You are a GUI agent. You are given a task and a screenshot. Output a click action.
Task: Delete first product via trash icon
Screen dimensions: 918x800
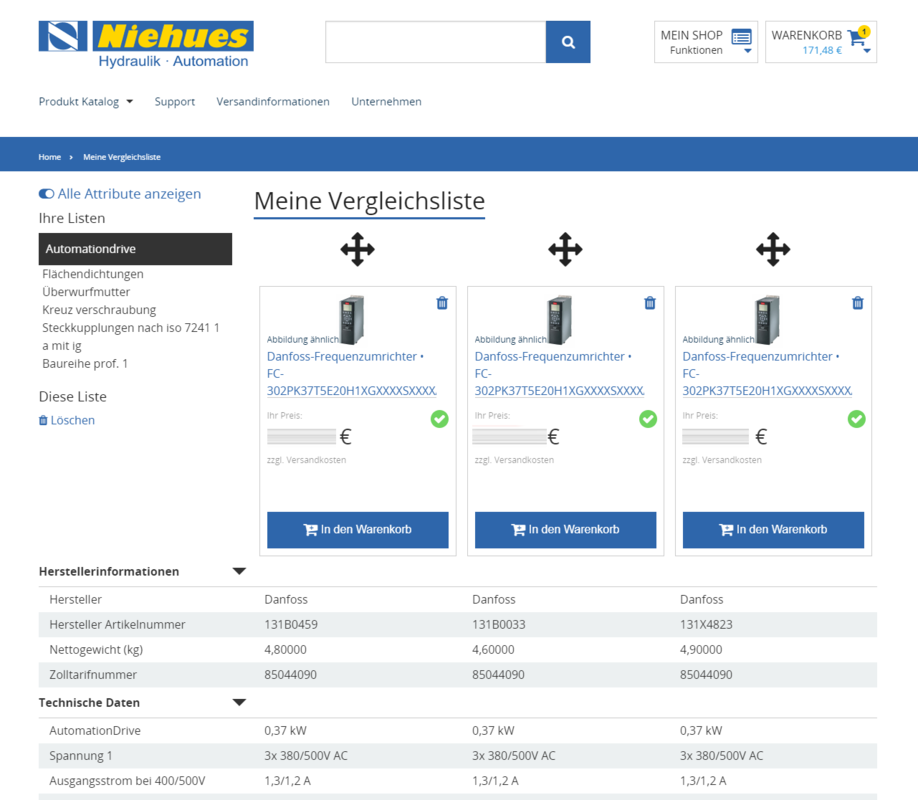442,303
